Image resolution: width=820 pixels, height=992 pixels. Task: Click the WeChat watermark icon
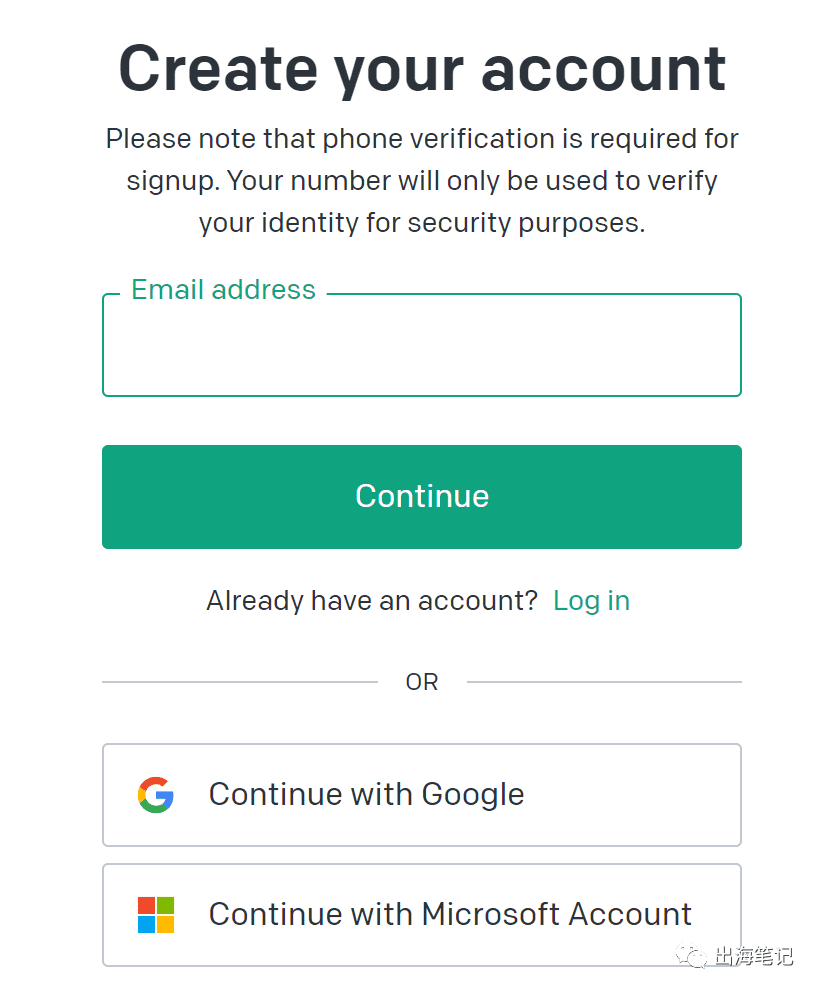(x=691, y=955)
